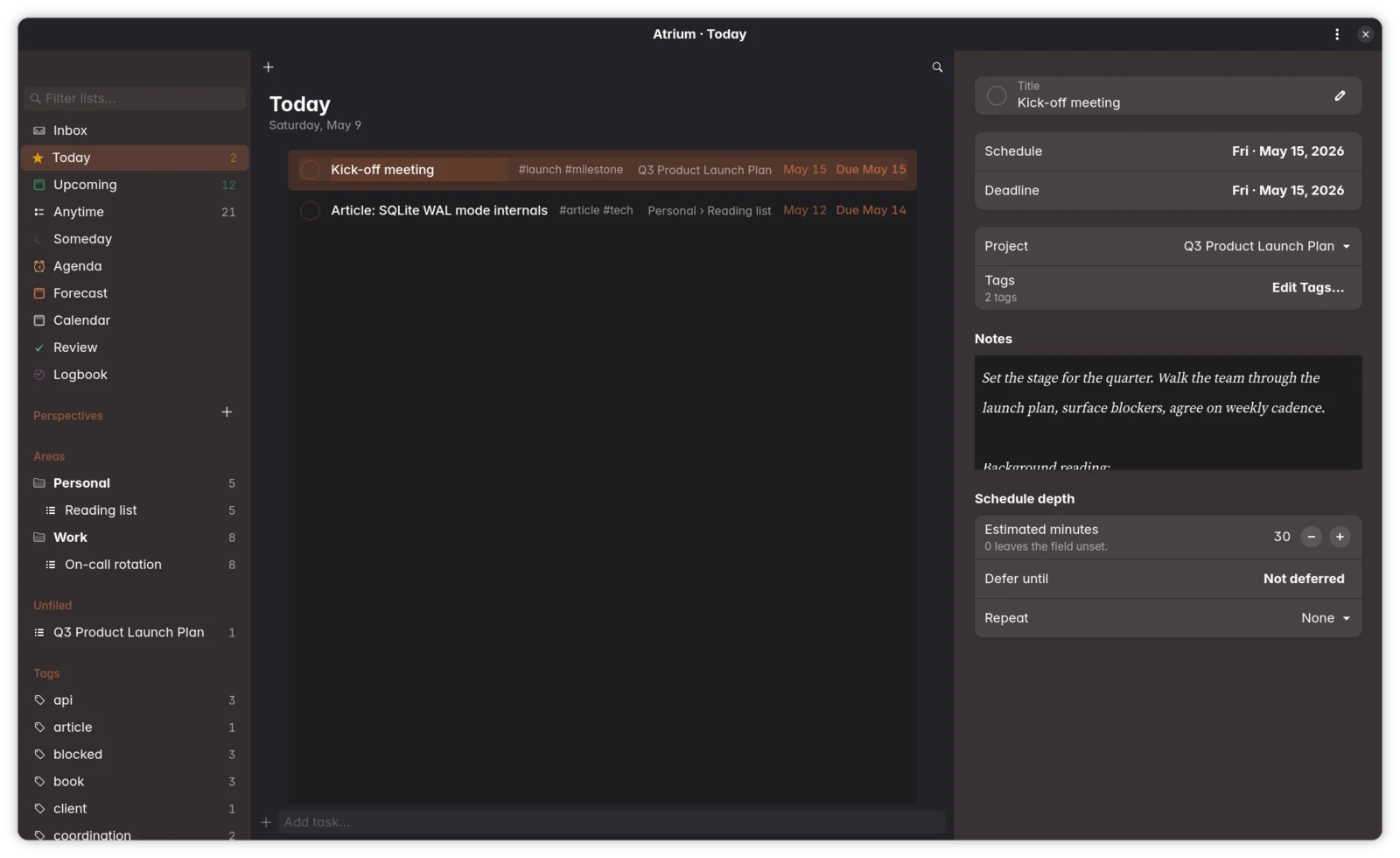1400x858 pixels.
Task: Select the Work area
Action: (135, 538)
